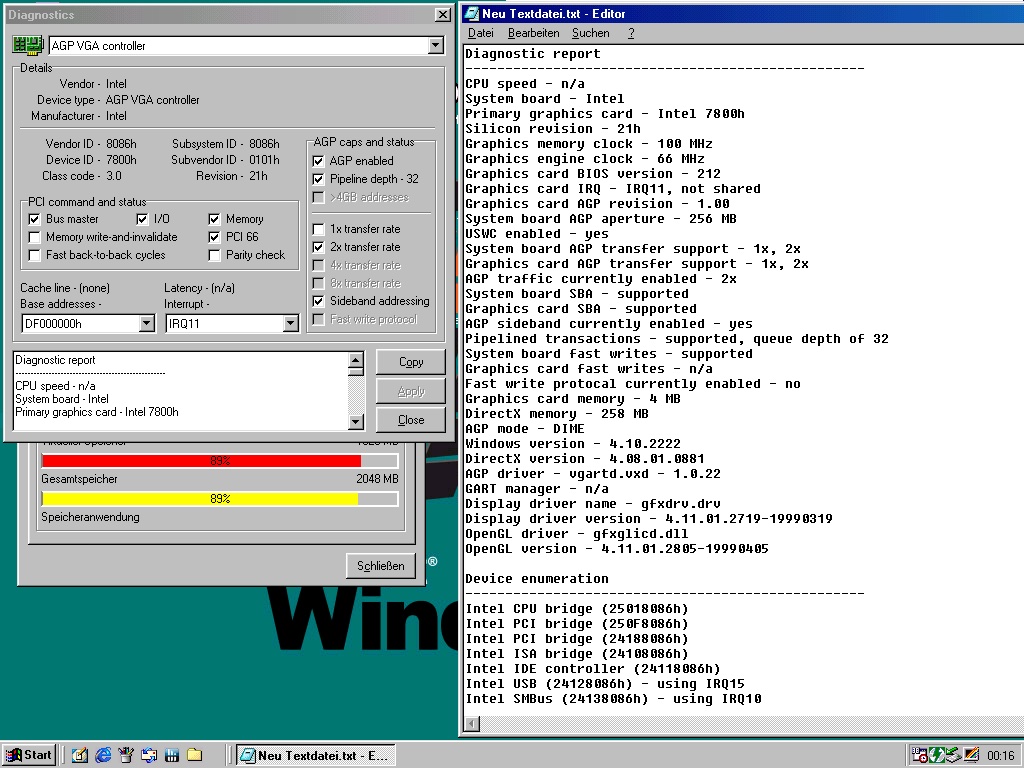1024x768 pixels.
Task: Open the ? help menu in Editor
Action: pos(631,33)
